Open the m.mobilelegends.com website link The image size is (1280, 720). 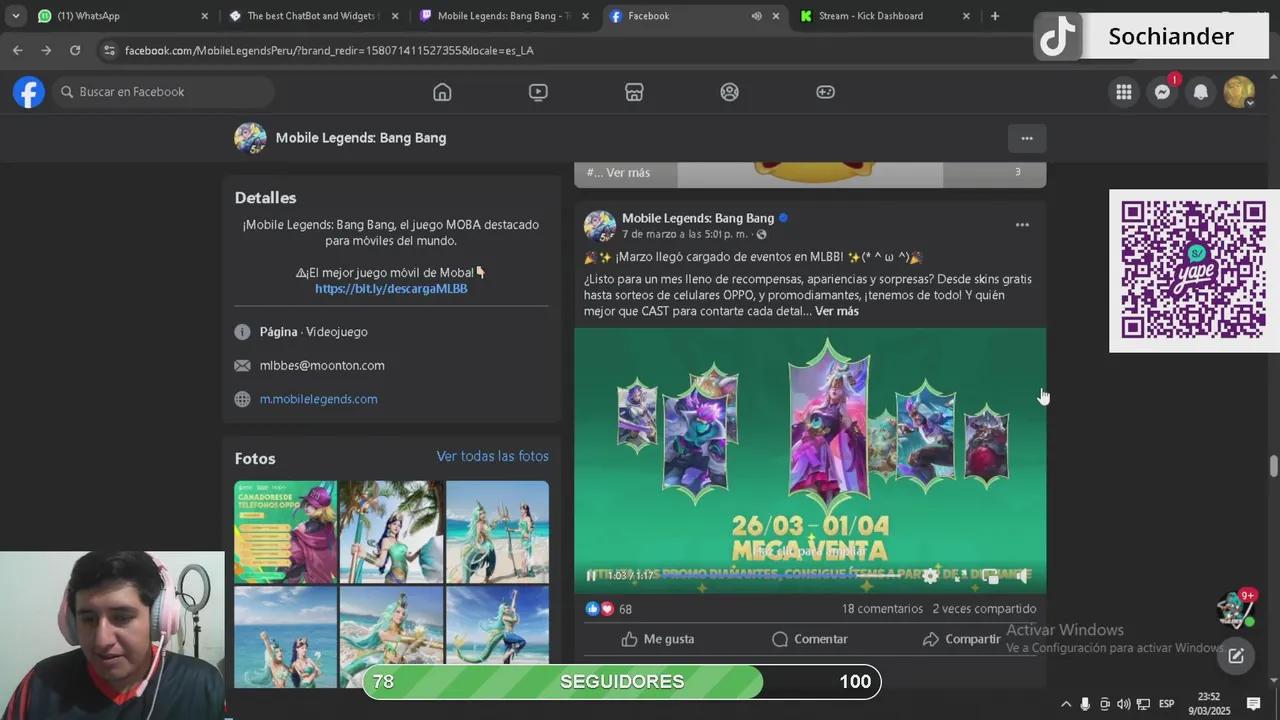tap(318, 399)
